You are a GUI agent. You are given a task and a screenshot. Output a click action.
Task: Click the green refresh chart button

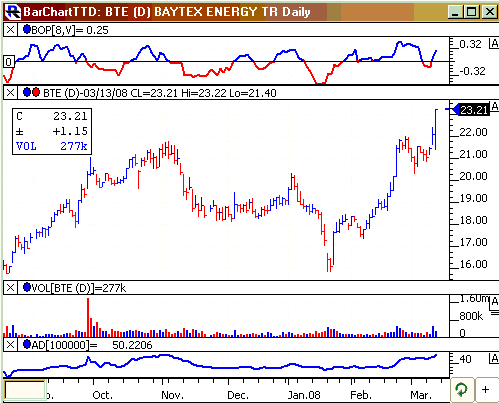(462, 389)
